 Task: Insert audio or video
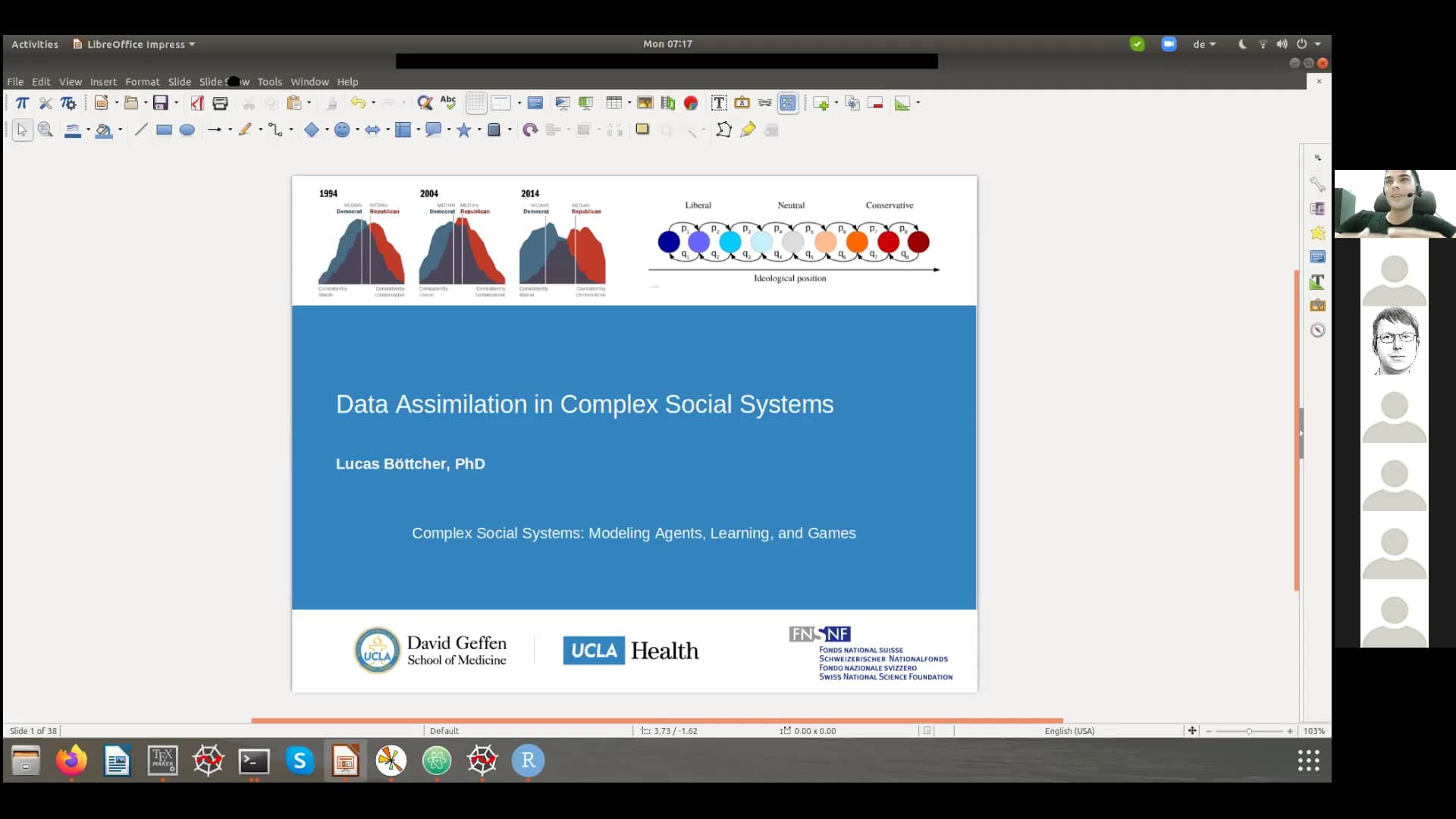668,103
